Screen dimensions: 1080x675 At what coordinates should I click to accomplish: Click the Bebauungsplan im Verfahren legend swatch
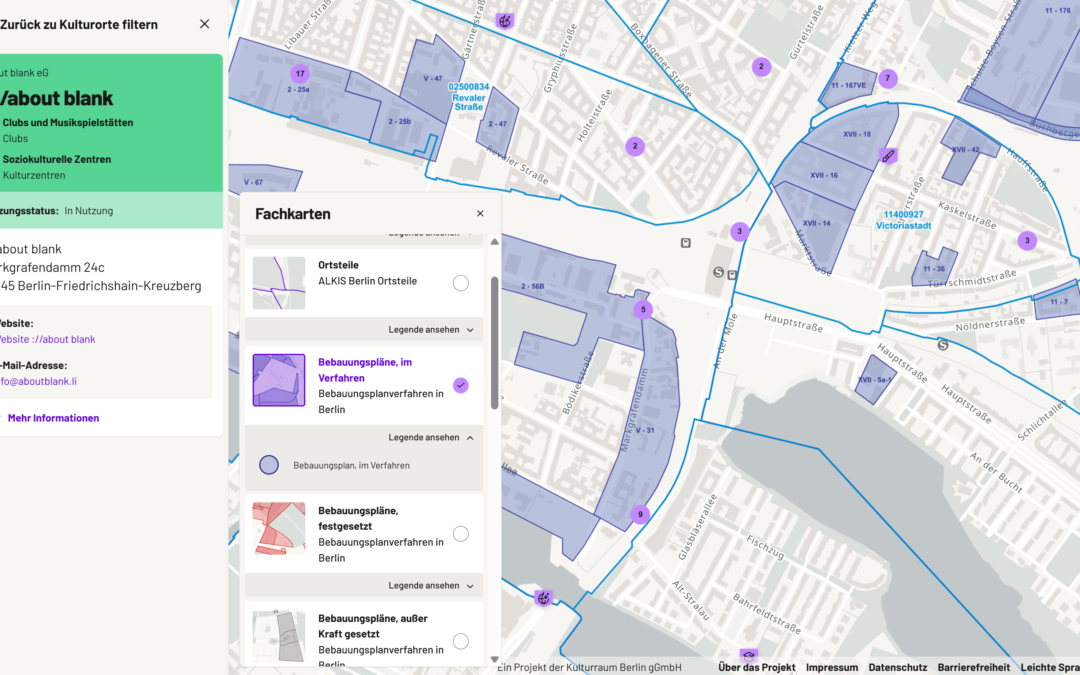click(x=269, y=465)
